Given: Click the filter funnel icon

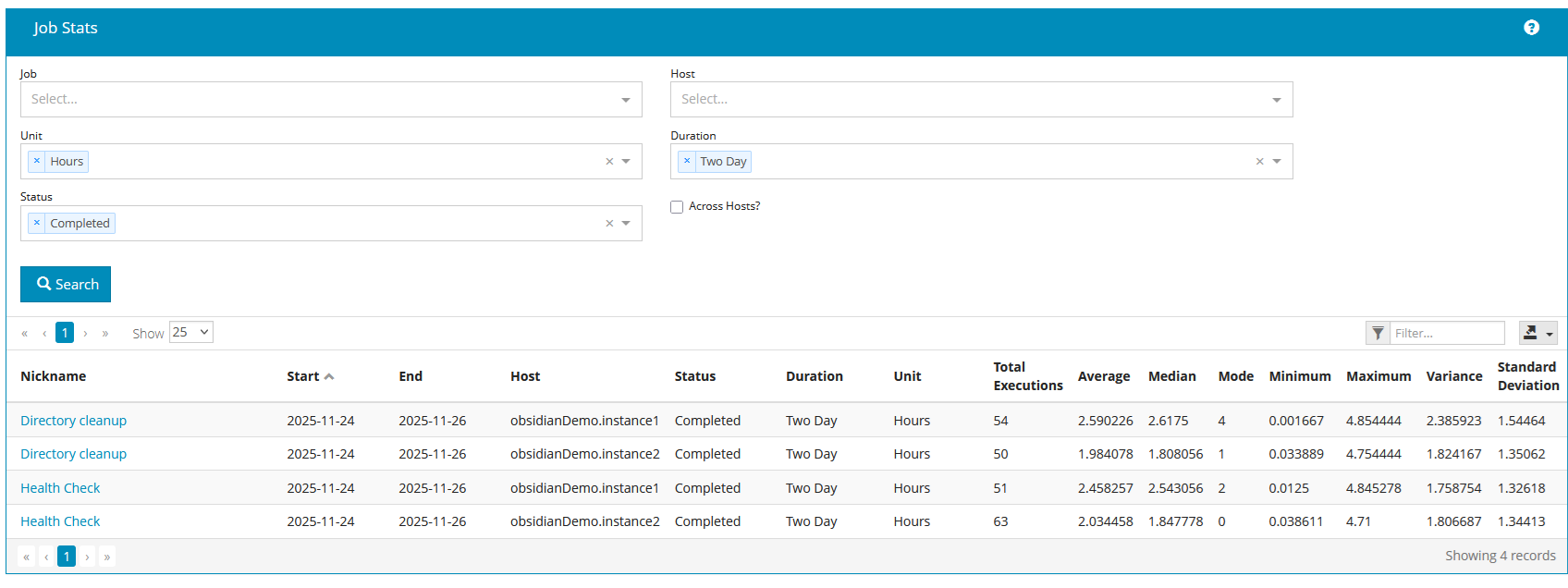Looking at the screenshot, I should [x=1378, y=333].
